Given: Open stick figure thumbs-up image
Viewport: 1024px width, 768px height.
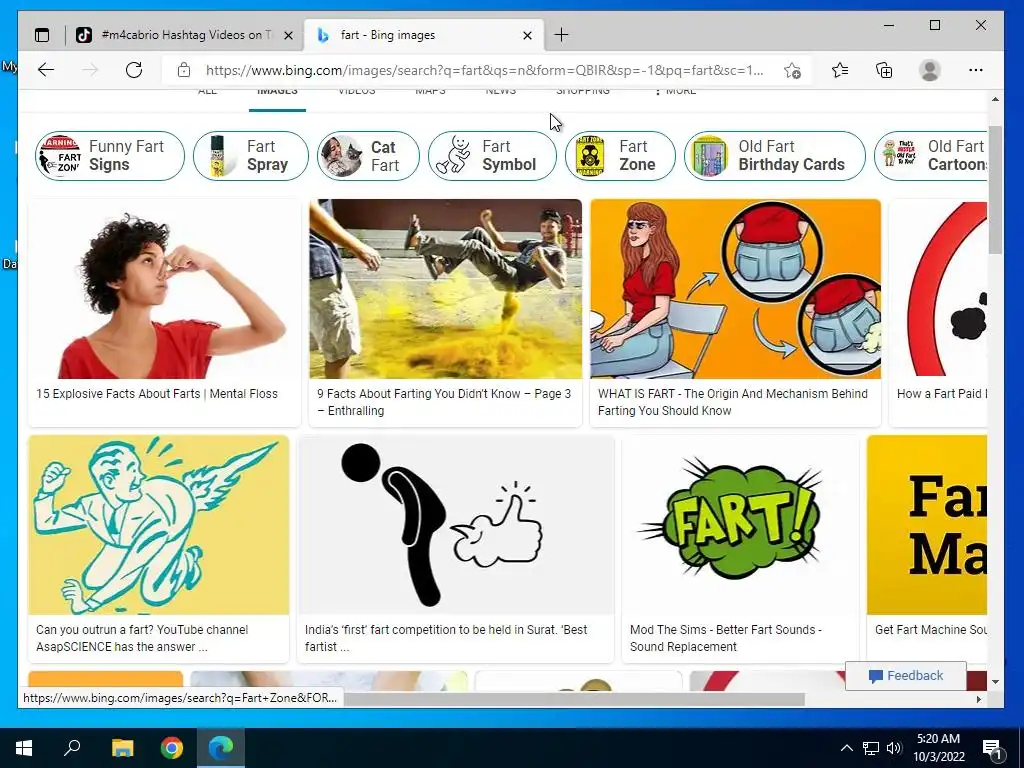Looking at the screenshot, I should point(456,525).
